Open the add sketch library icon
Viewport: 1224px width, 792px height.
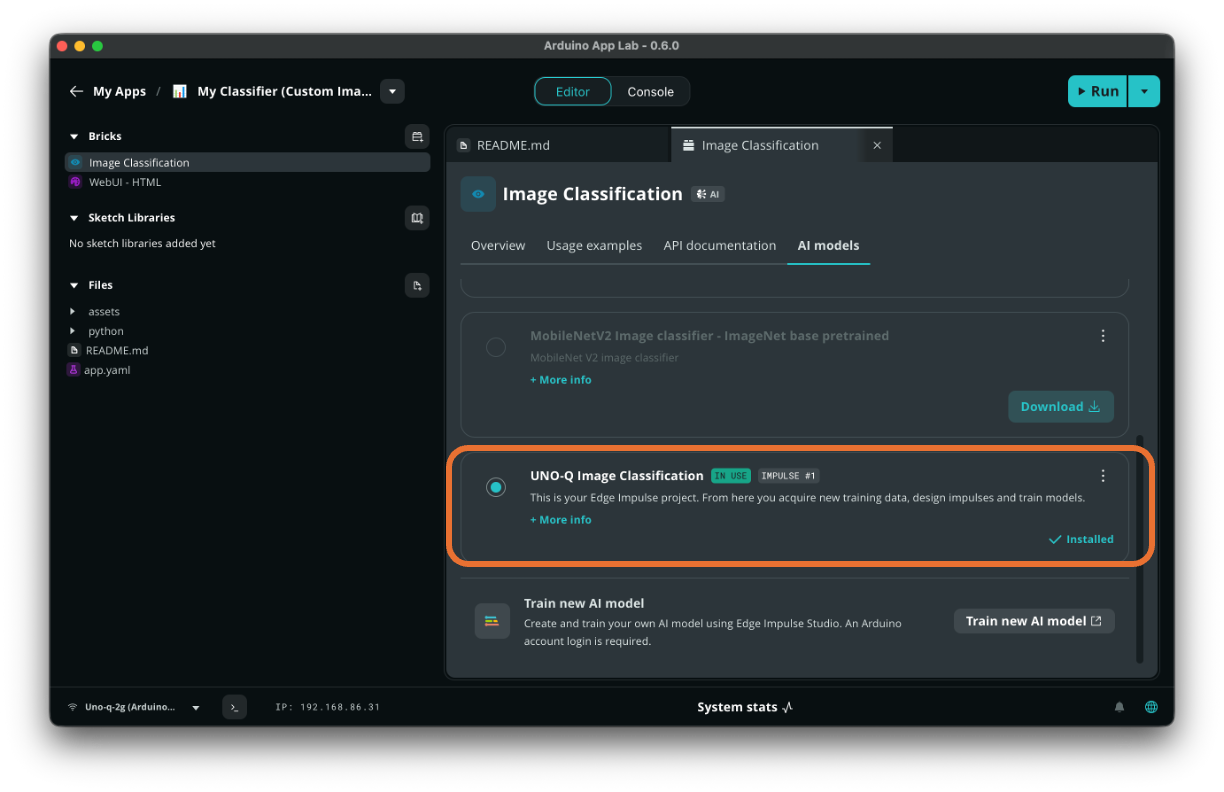click(x=417, y=217)
